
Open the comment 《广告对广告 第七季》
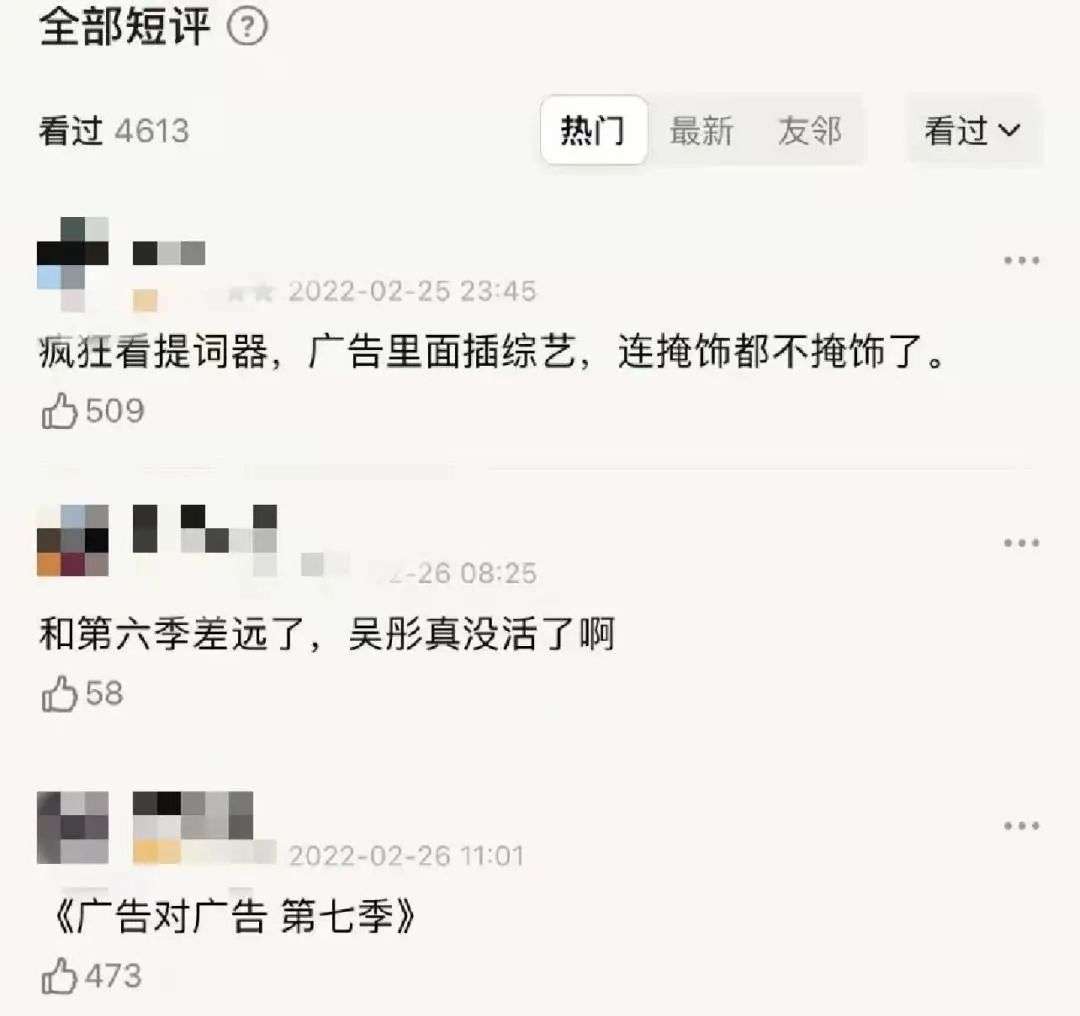(234, 917)
